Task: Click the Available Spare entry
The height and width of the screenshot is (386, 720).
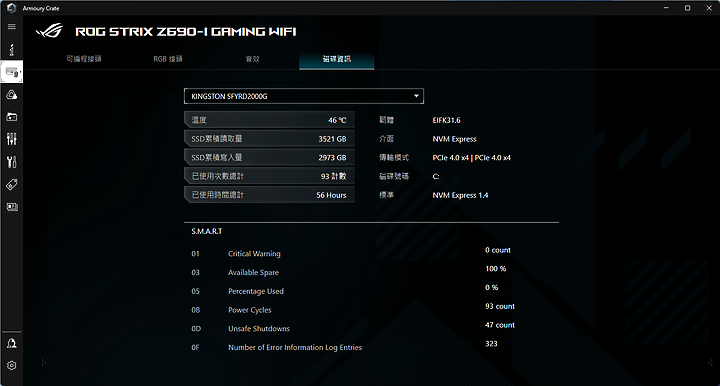Action: coord(253,273)
